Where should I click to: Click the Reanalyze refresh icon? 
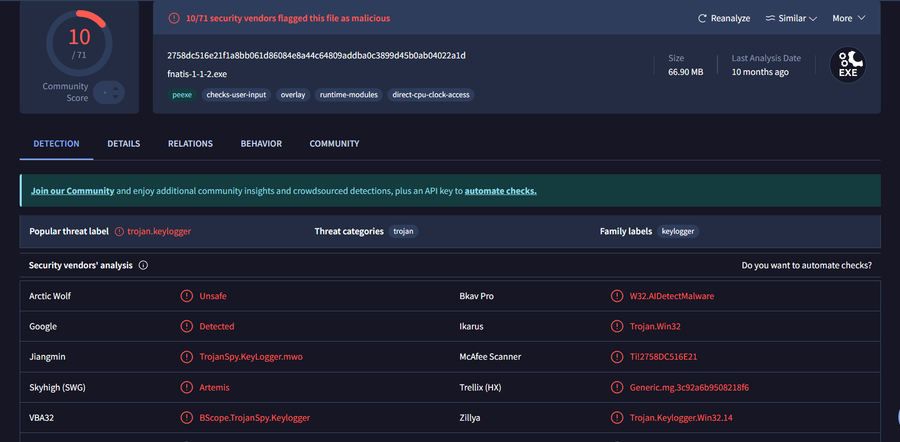(x=703, y=18)
